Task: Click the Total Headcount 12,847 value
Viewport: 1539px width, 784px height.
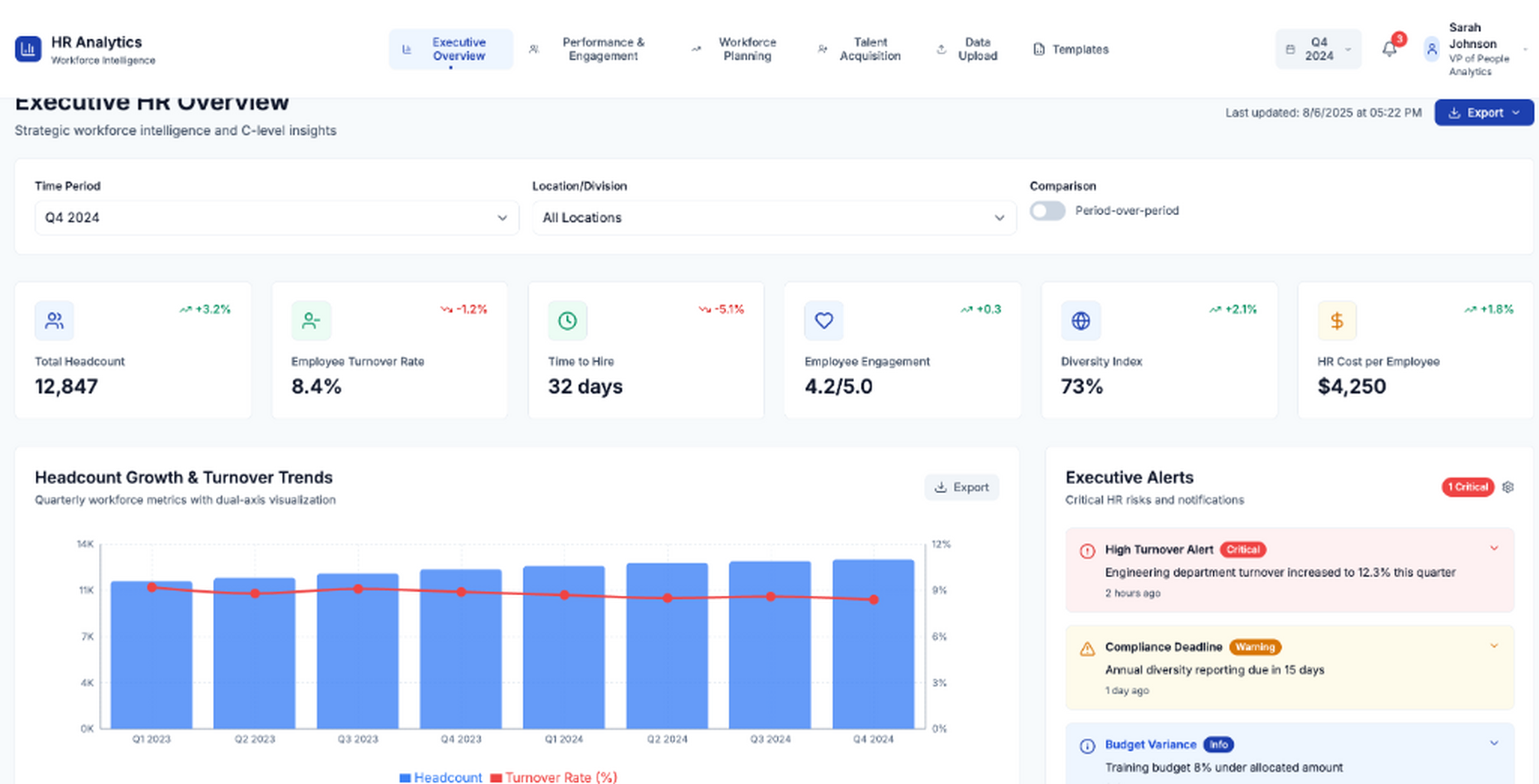Action: tap(67, 387)
